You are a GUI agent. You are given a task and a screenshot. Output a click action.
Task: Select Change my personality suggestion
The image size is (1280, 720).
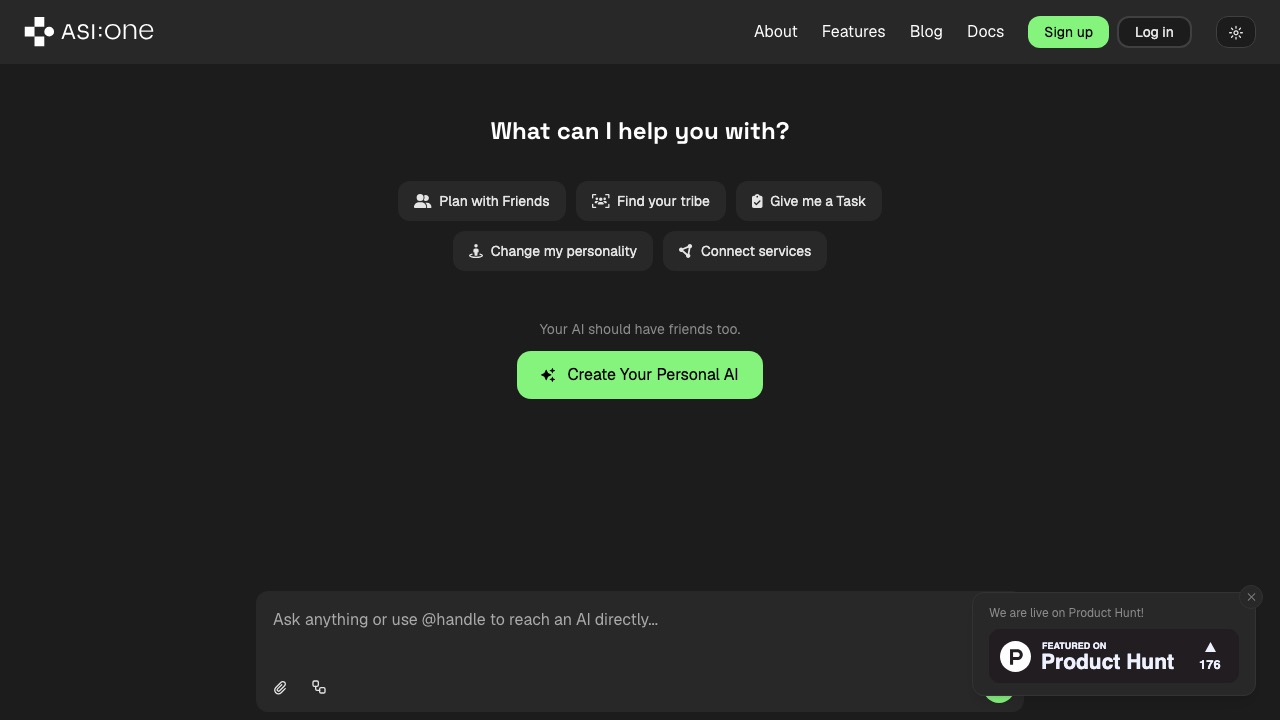coord(553,251)
